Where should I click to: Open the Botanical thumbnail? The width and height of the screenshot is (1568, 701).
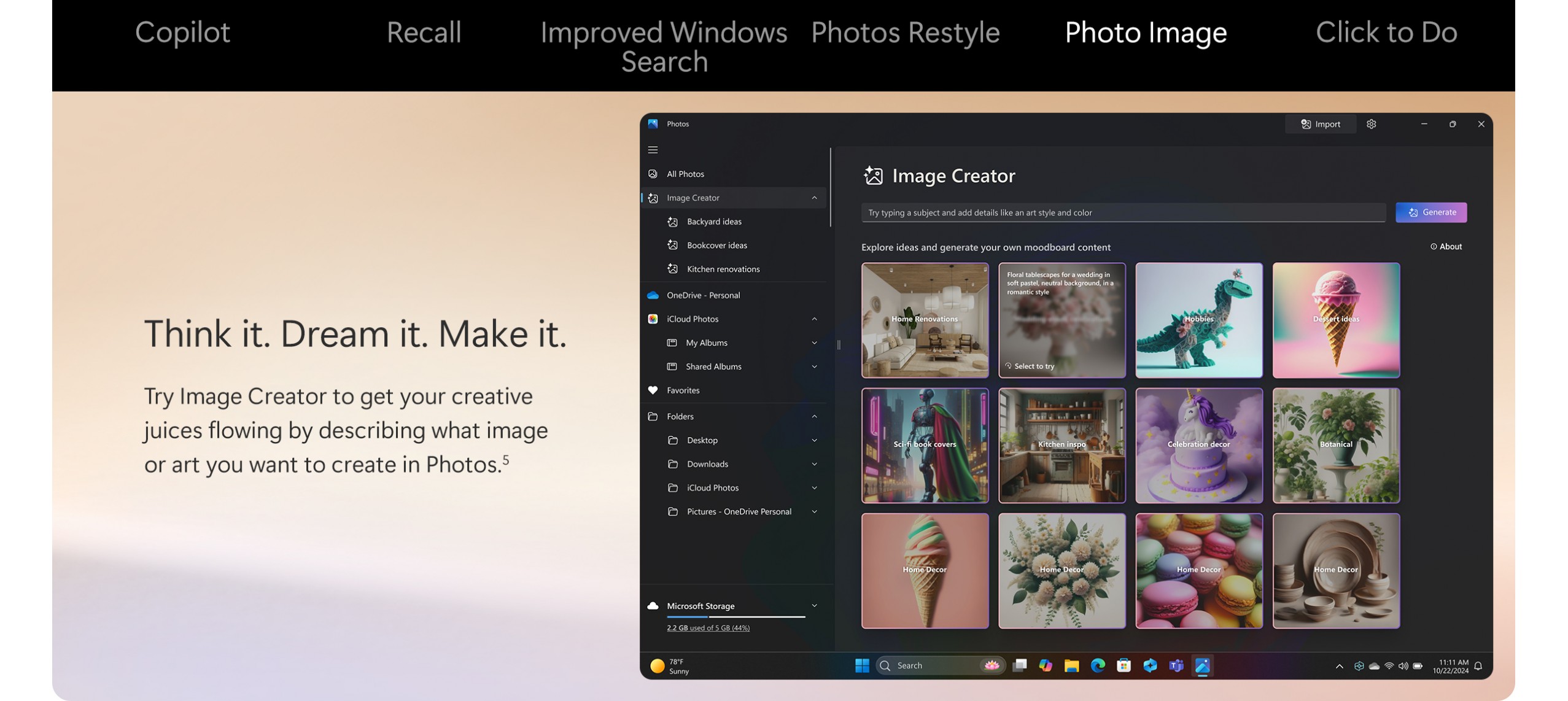(1336, 446)
